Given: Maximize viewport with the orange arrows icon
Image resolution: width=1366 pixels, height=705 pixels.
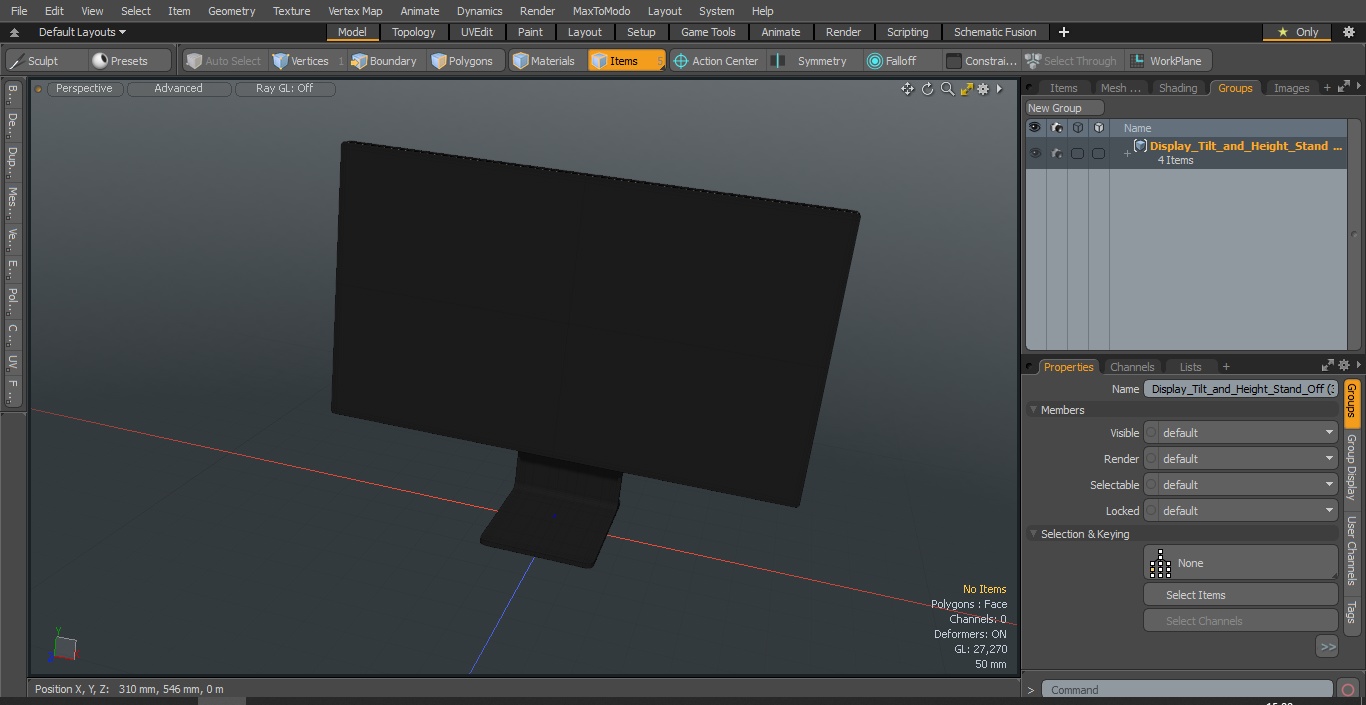Looking at the screenshot, I should pyautogui.click(x=966, y=89).
